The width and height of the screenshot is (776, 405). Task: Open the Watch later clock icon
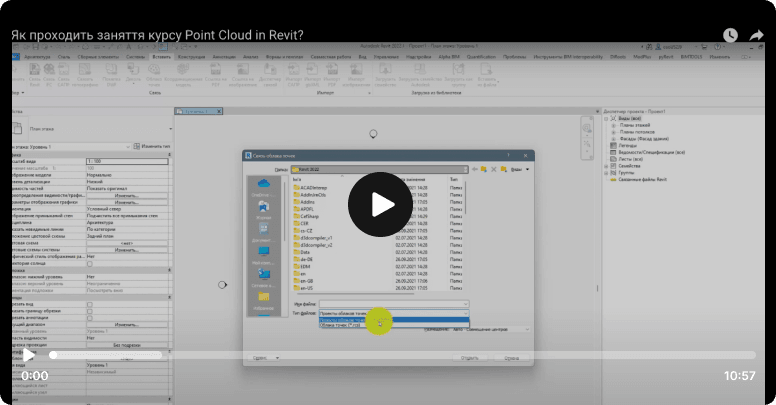[730, 35]
